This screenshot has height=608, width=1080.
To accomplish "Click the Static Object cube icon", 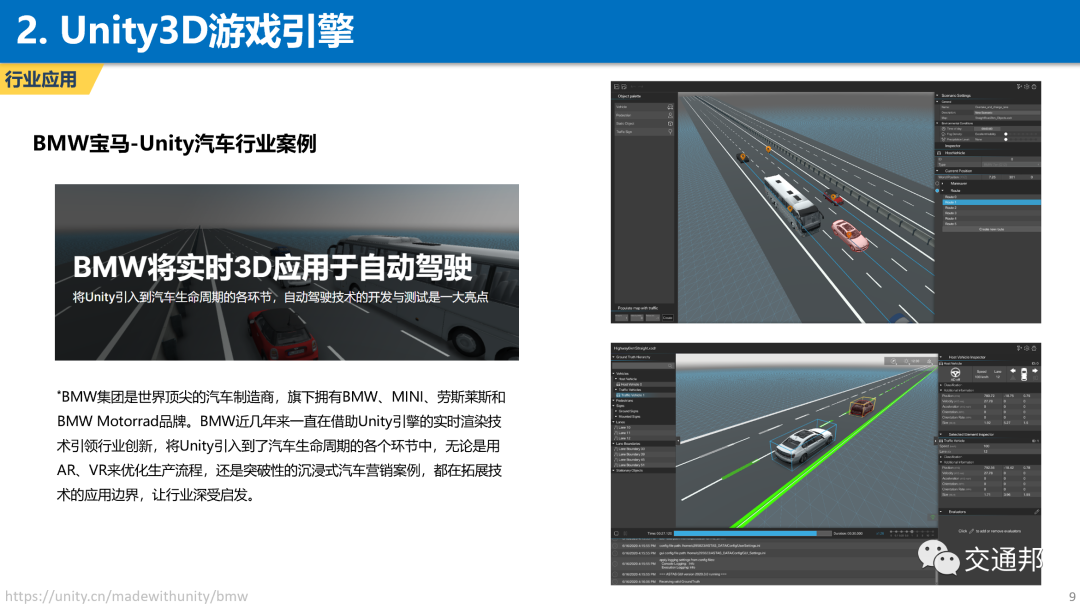I will tap(670, 123).
